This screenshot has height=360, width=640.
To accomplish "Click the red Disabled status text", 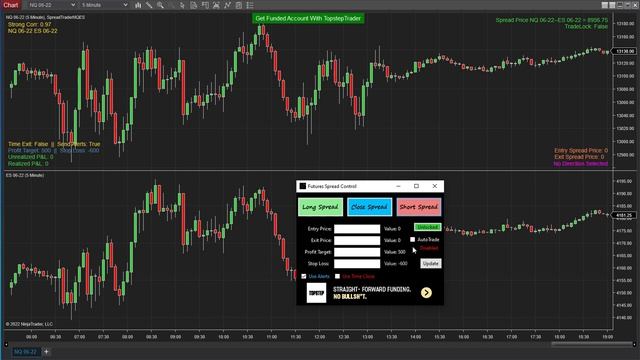I will [x=429, y=248].
